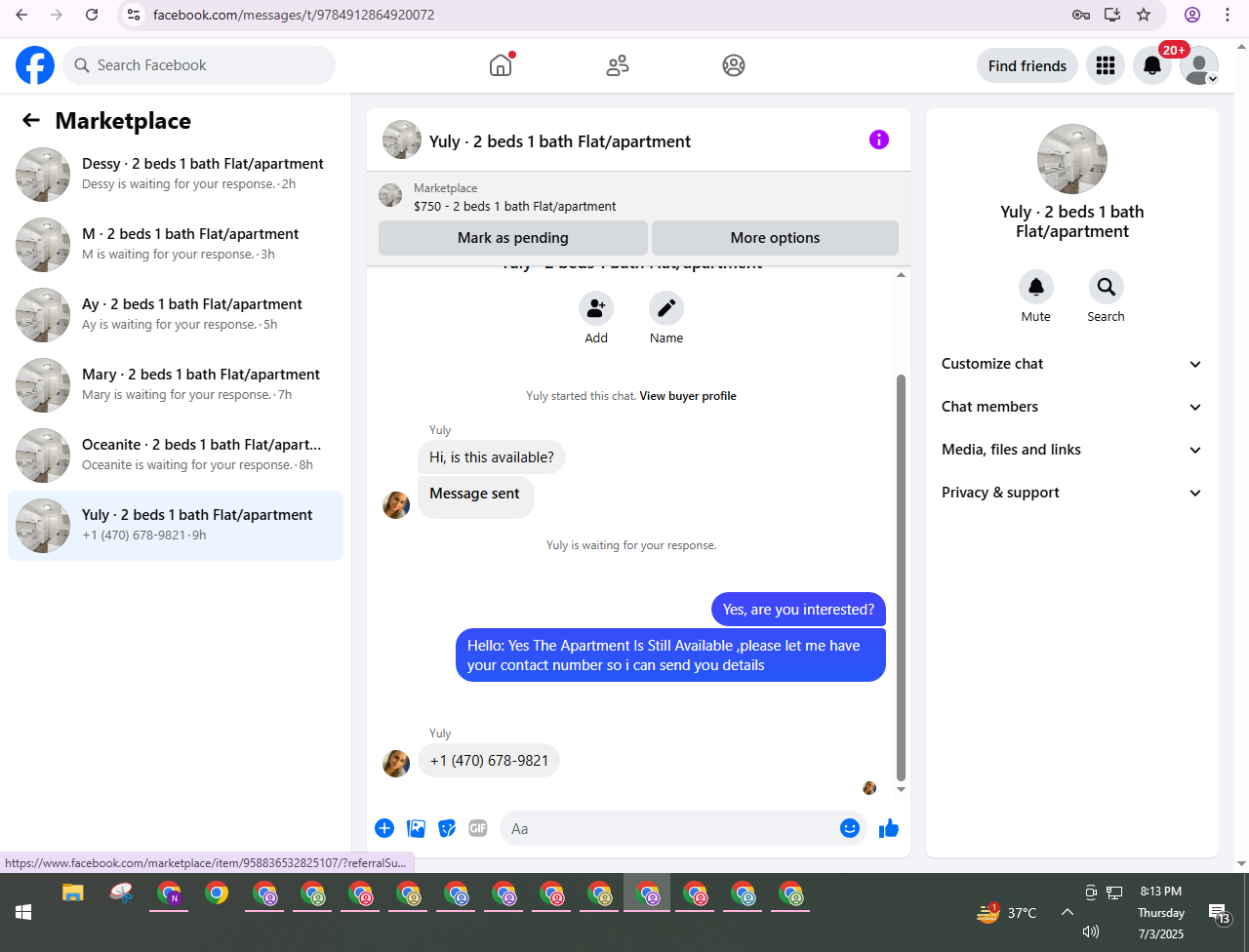The height and width of the screenshot is (952, 1249).
Task: Click Find friends button
Action: pyautogui.click(x=1027, y=65)
